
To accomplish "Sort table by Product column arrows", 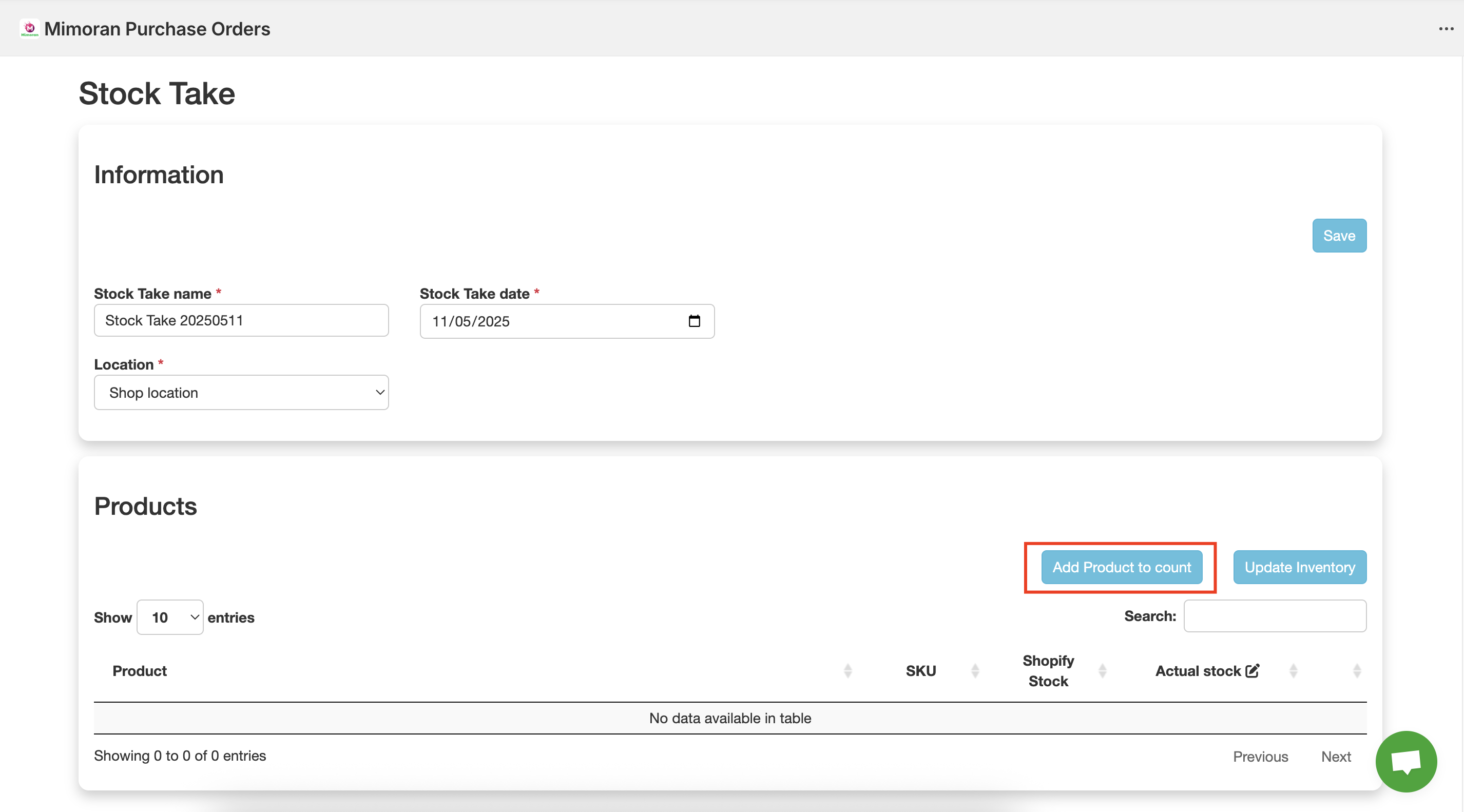I will (847, 671).
